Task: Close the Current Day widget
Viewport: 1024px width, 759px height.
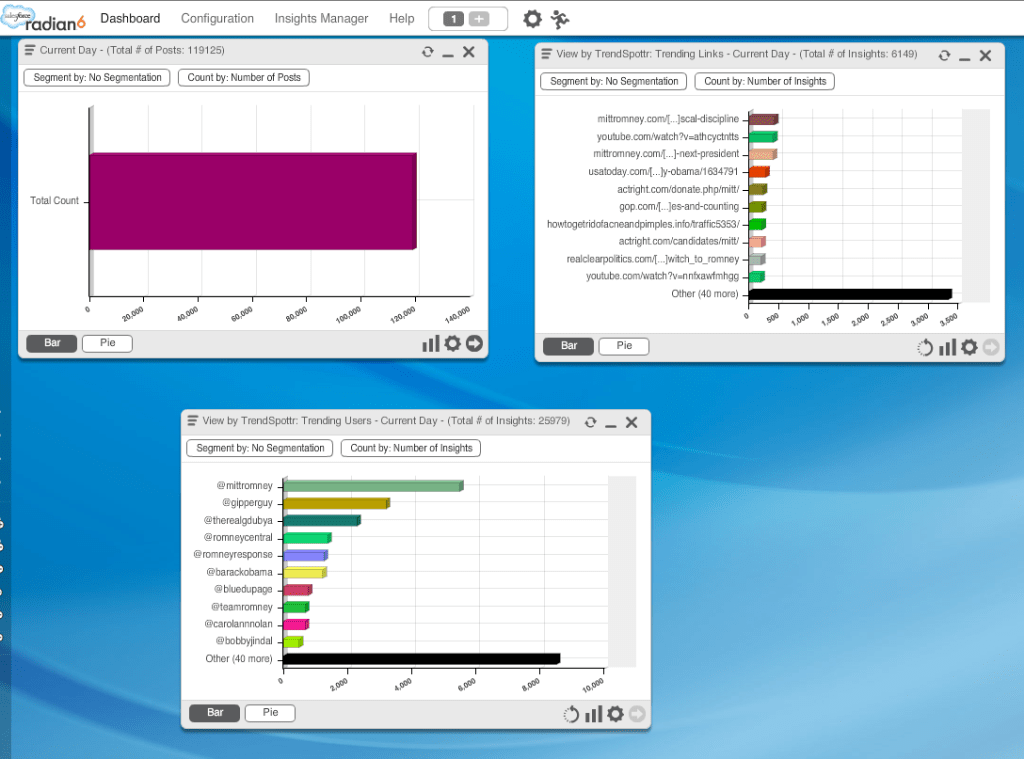Action: pyautogui.click(x=469, y=52)
